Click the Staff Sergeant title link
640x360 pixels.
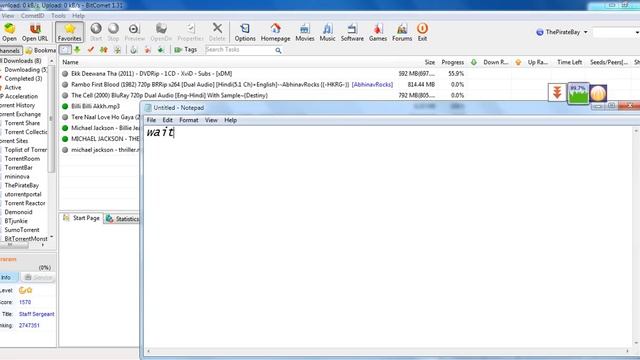tap(36, 314)
